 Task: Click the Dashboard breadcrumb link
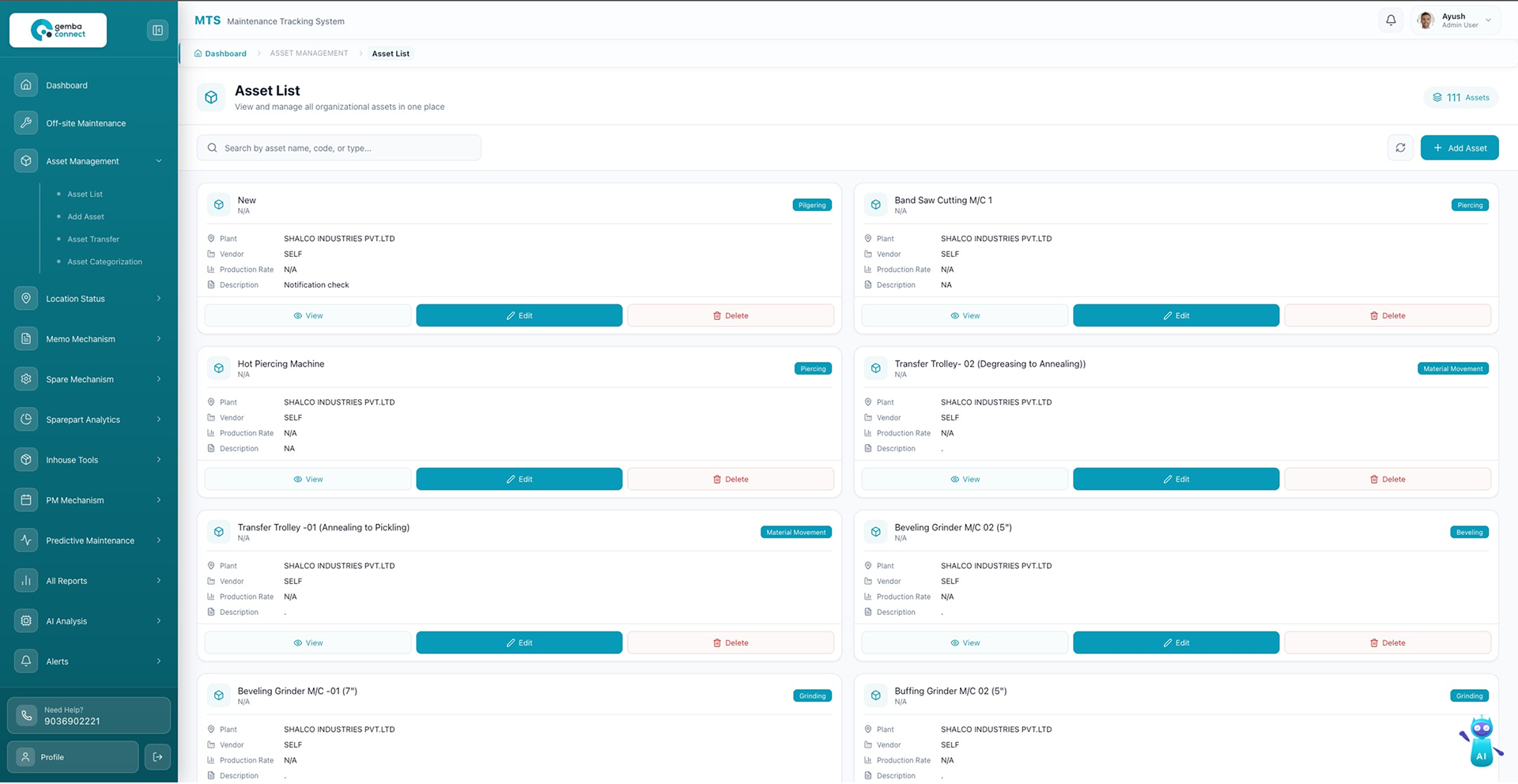coord(221,54)
